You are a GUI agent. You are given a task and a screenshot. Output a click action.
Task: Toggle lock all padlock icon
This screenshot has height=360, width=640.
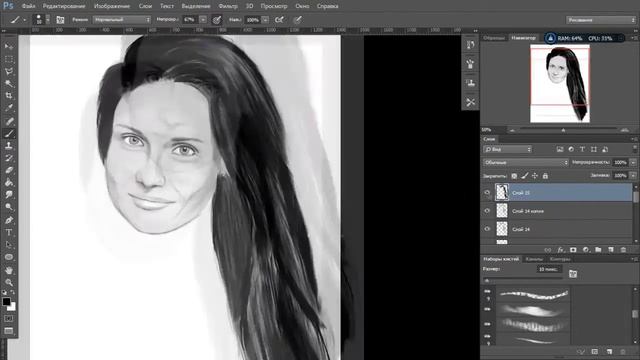[x=545, y=176]
